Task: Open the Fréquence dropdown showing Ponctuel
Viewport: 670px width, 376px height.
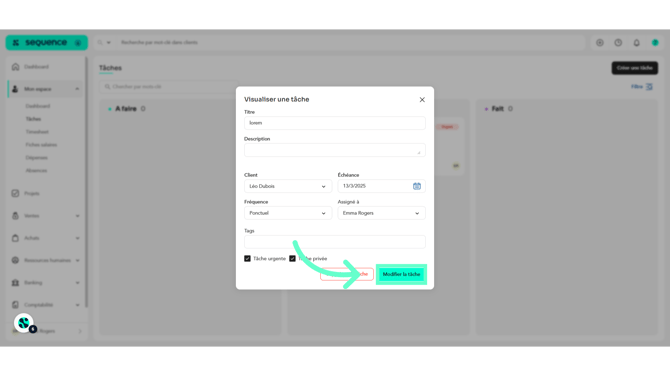Action: point(288,213)
